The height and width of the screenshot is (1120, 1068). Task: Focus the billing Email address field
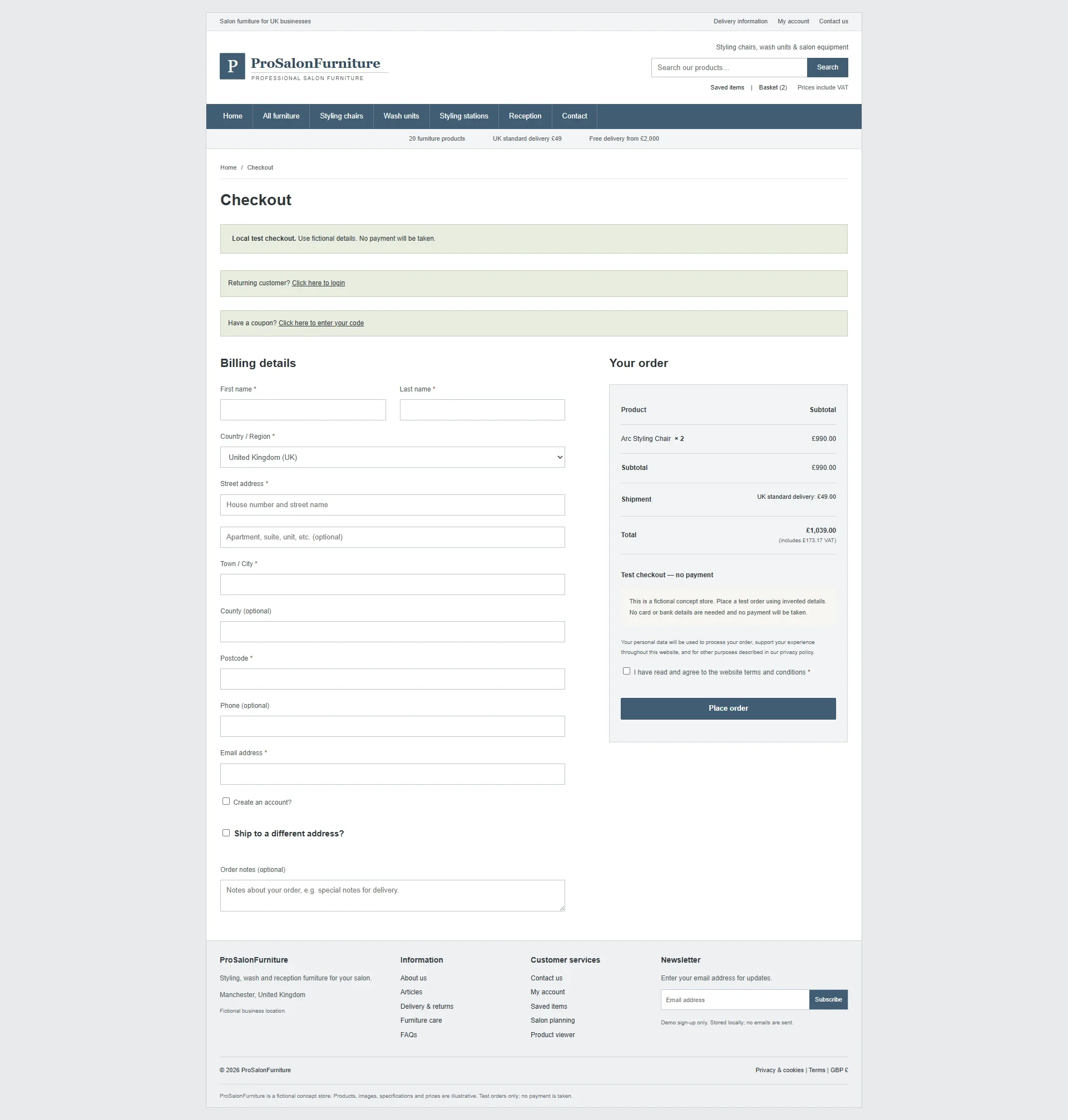392,774
